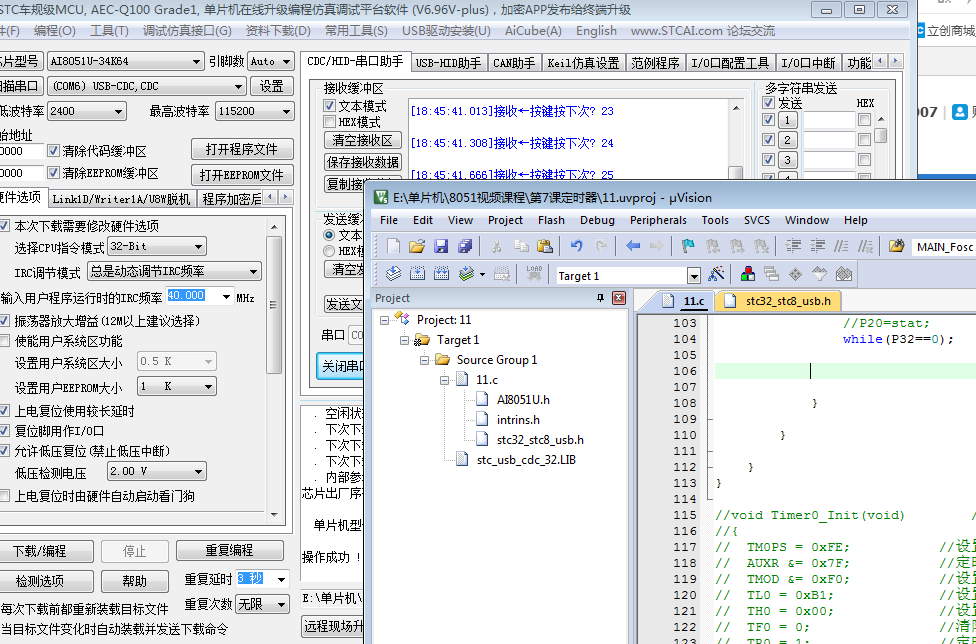Click the 打开程序文件 button
This screenshot has width=976, height=644.
coord(242,149)
